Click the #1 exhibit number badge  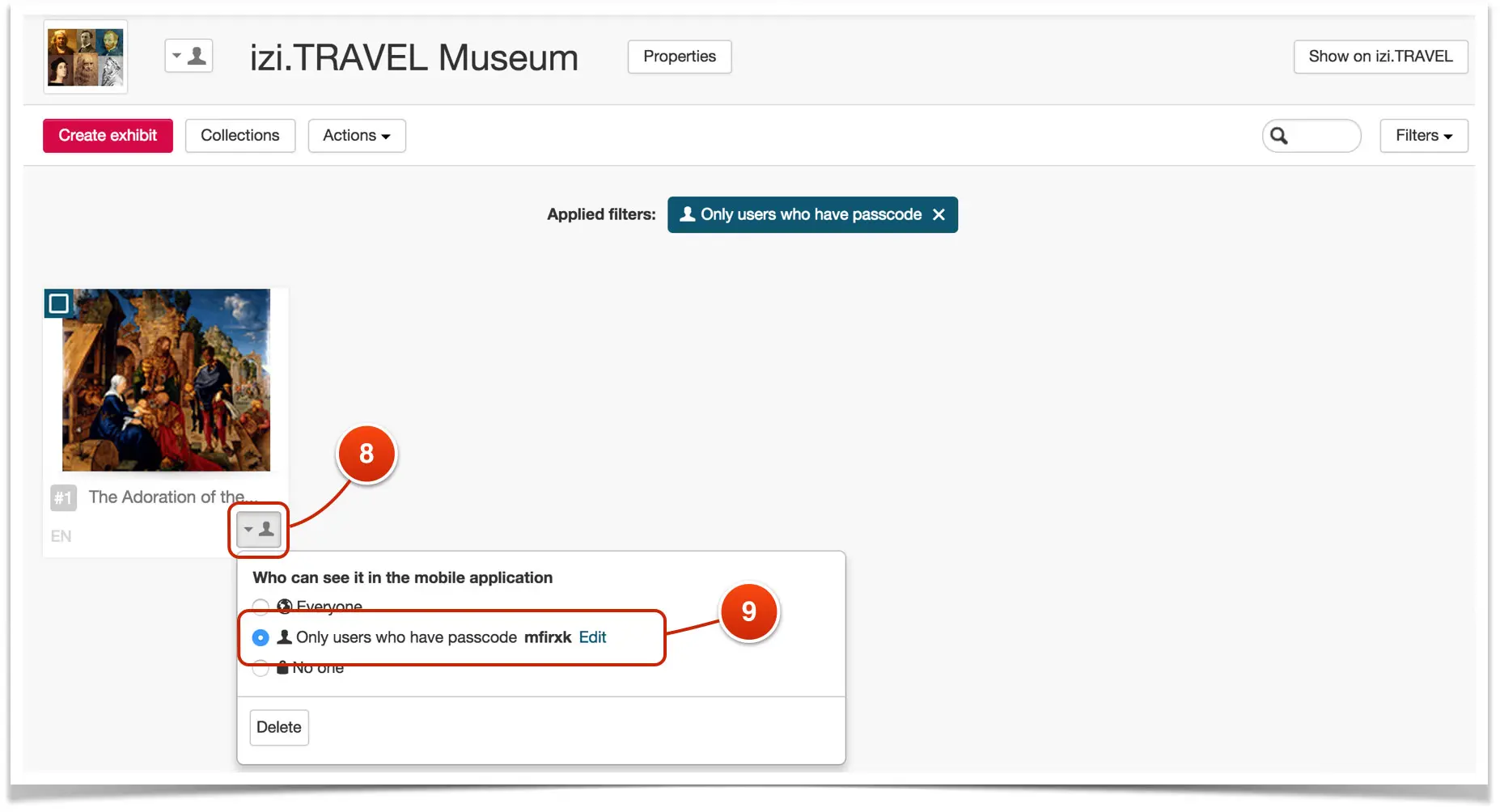tap(63, 497)
